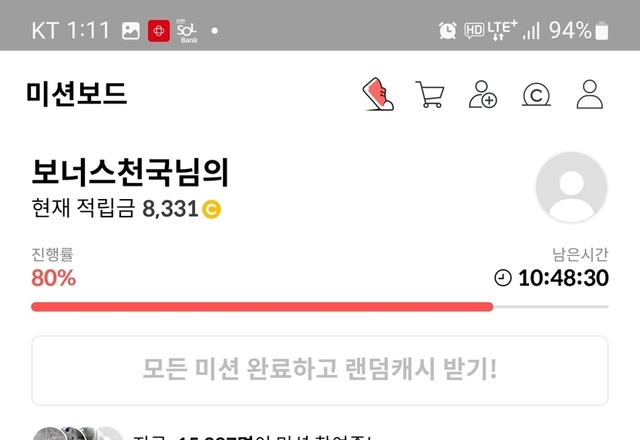Tap the gray profile avatar picture
Screen dimensions: 640x440
571,187
